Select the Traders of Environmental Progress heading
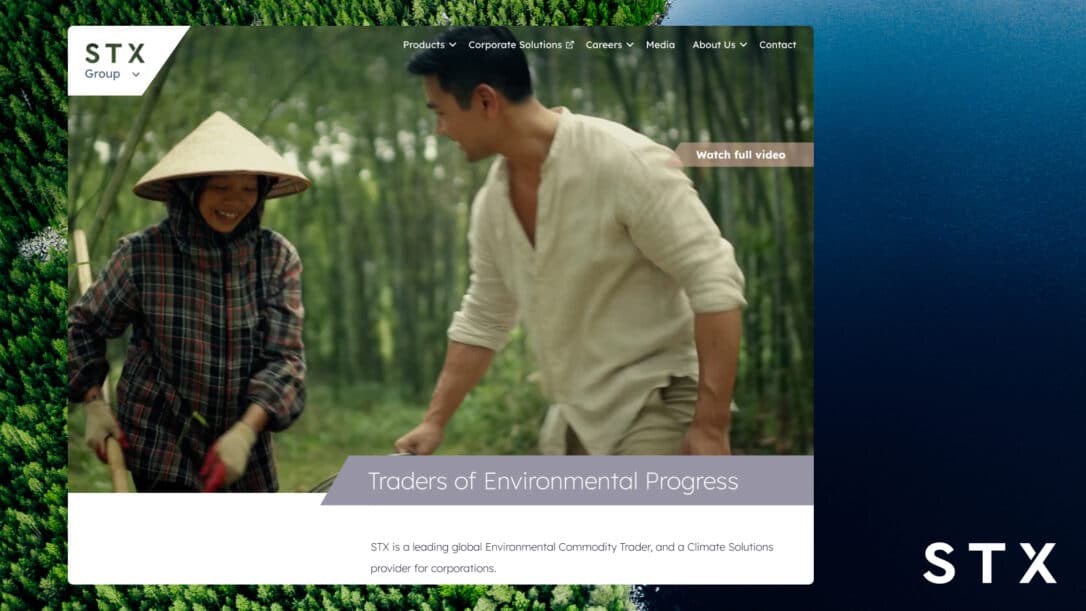The width and height of the screenshot is (1086, 611). [x=553, y=481]
